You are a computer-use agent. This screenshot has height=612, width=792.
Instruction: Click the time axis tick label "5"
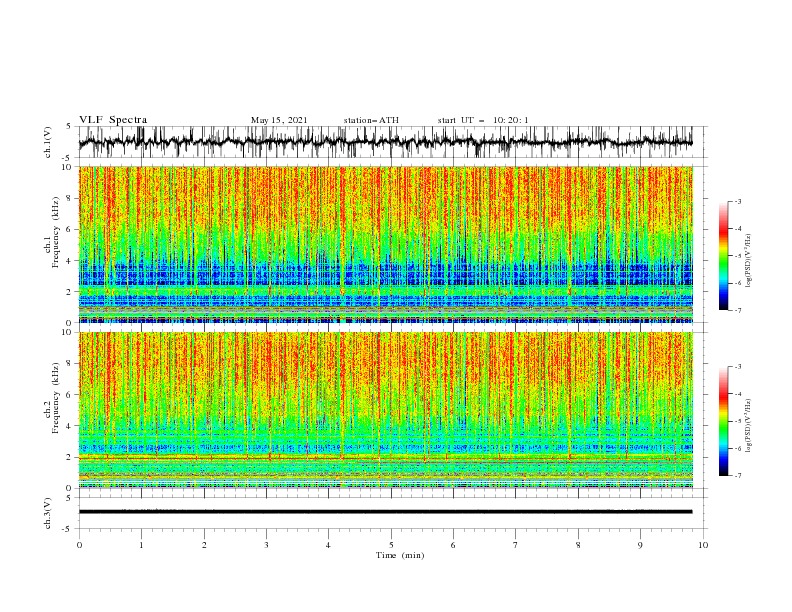tap(391, 545)
